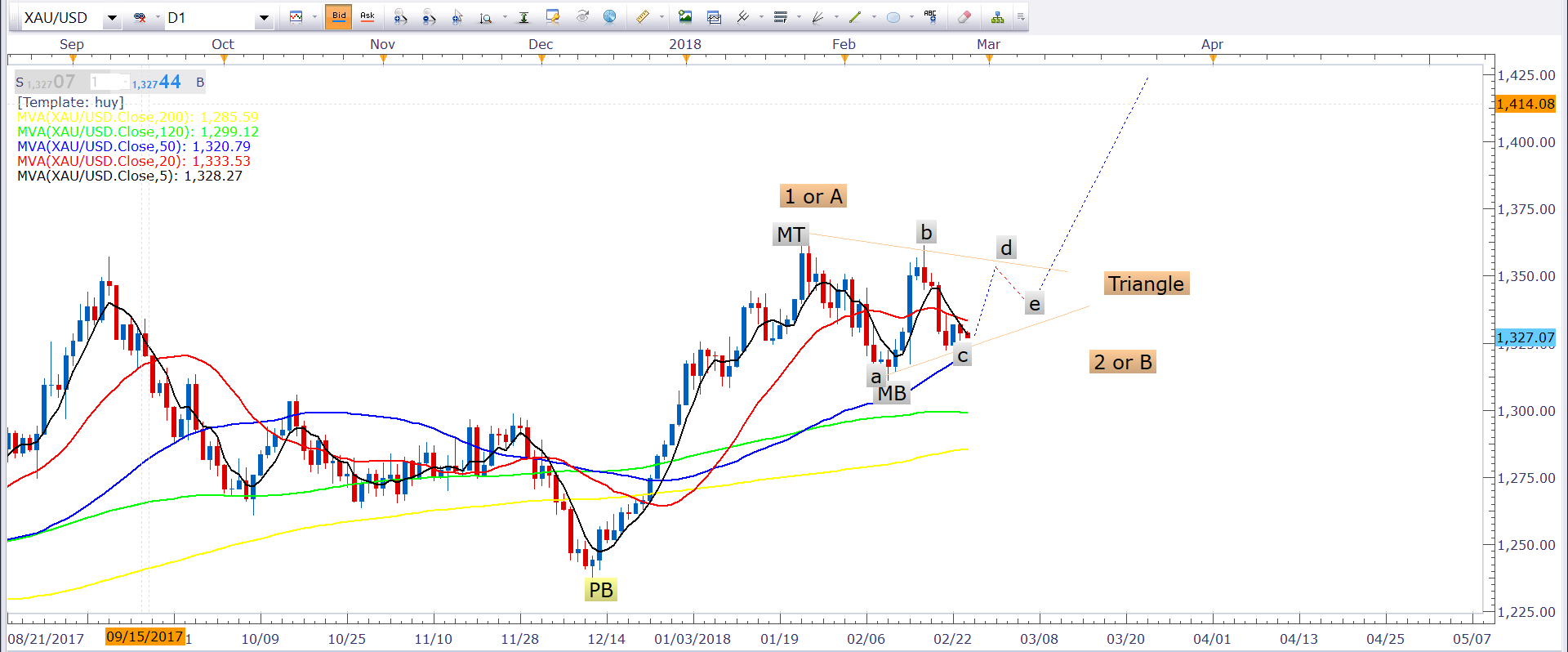Screen dimensions: 1568x652
Task: Toggle Bid price display on
Action: click(339, 16)
